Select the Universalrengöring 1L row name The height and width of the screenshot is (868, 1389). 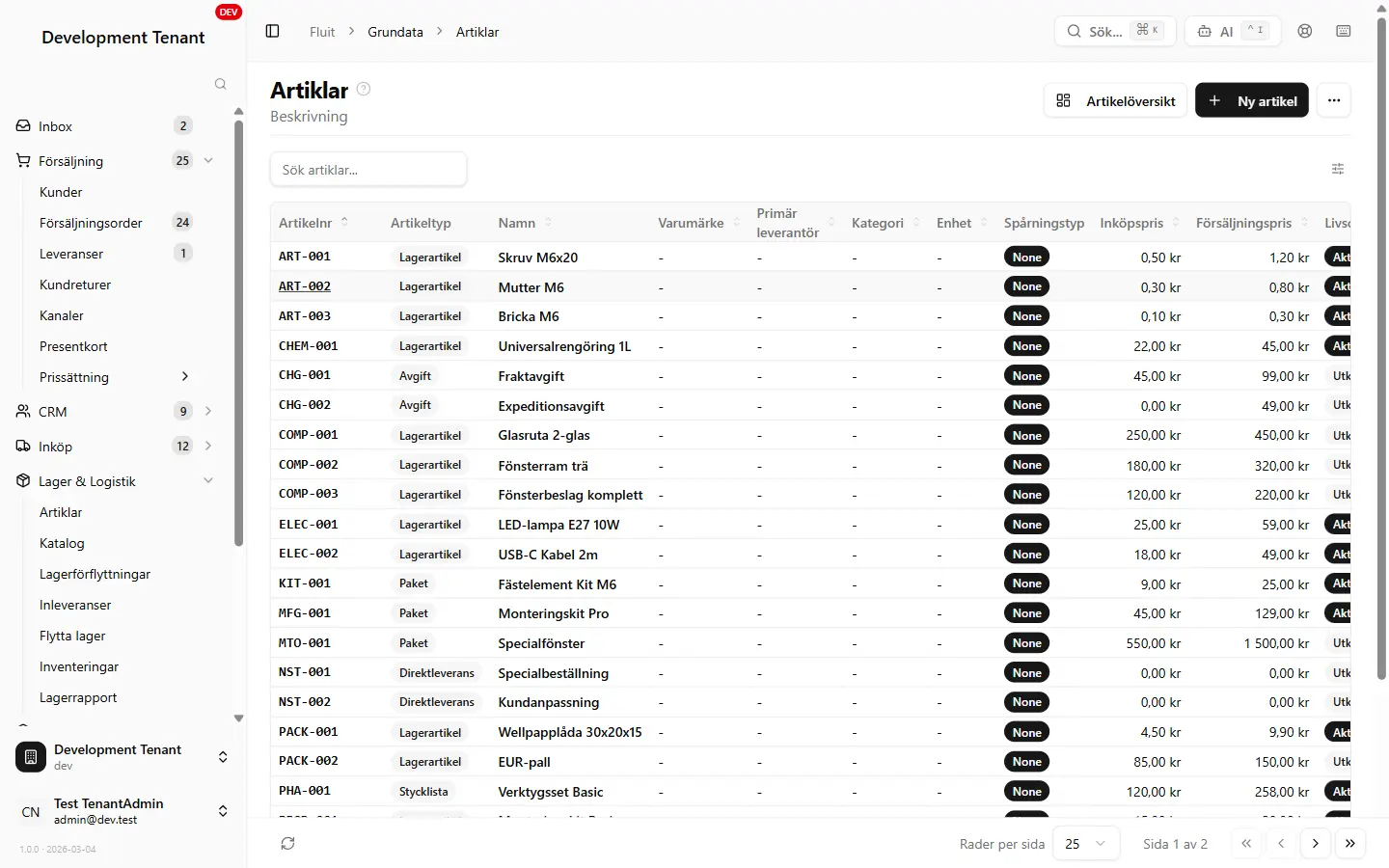click(564, 346)
